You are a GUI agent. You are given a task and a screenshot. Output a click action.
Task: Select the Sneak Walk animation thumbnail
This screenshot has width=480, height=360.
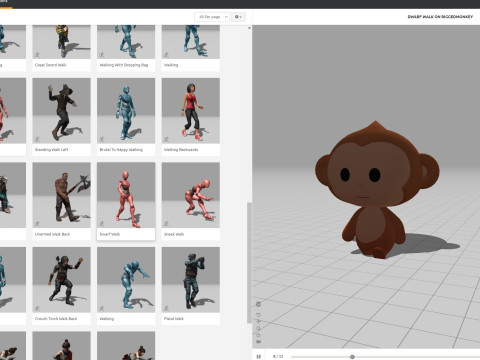[x=191, y=195]
